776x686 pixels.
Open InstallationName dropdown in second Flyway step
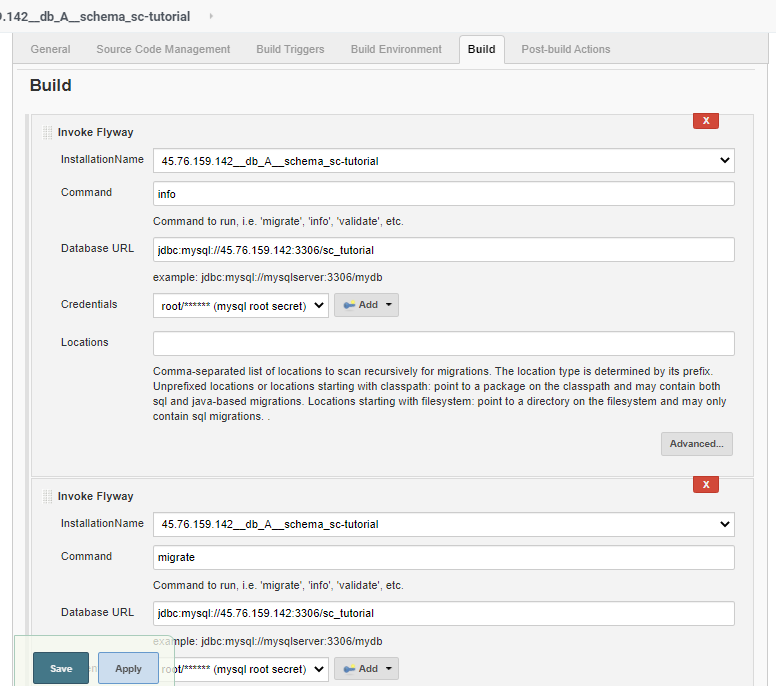tap(443, 524)
